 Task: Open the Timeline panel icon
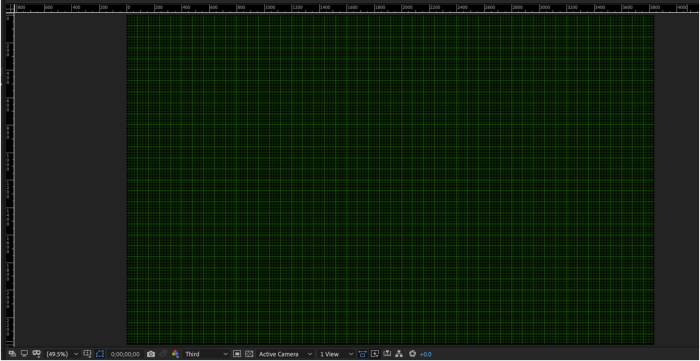387,354
